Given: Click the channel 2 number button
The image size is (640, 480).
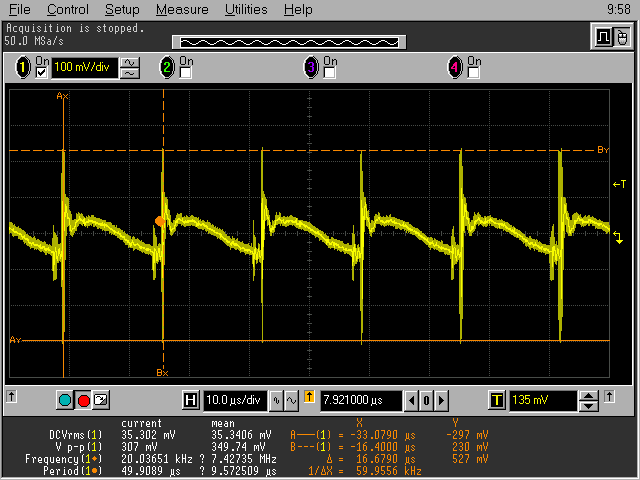Looking at the screenshot, I should click(167, 67).
